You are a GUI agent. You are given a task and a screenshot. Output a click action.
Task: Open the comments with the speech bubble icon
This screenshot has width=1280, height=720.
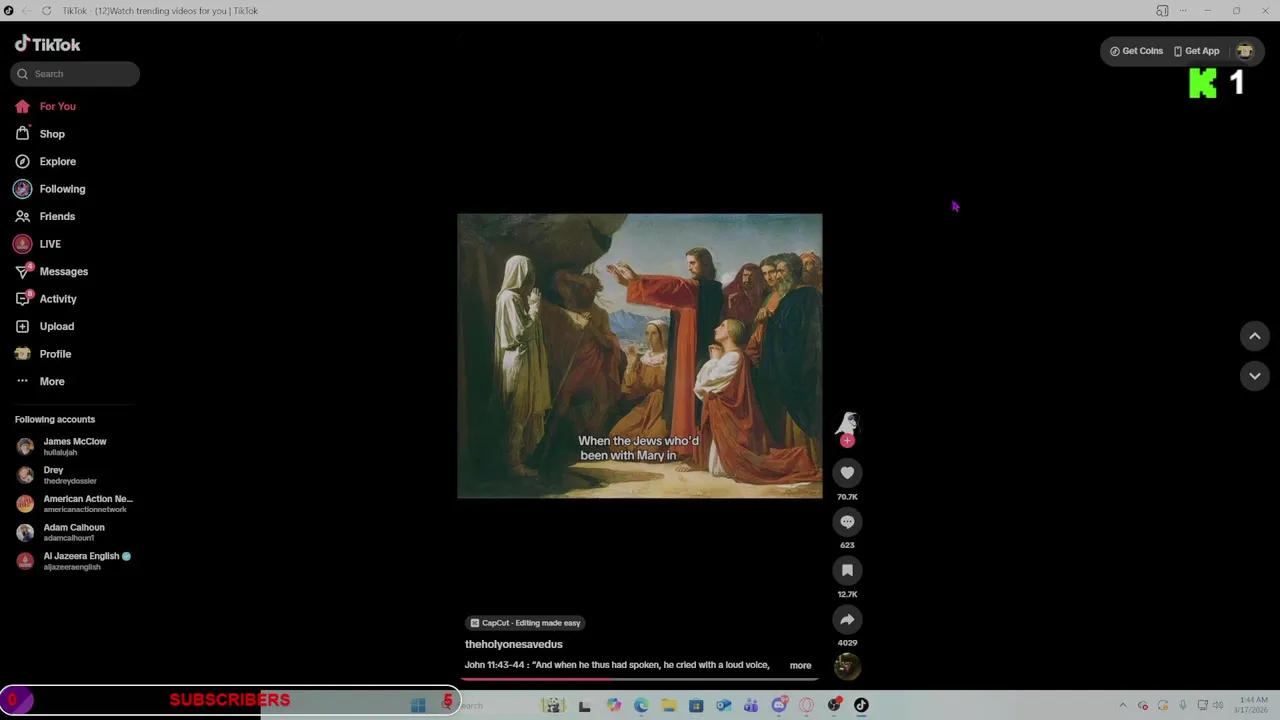point(847,522)
